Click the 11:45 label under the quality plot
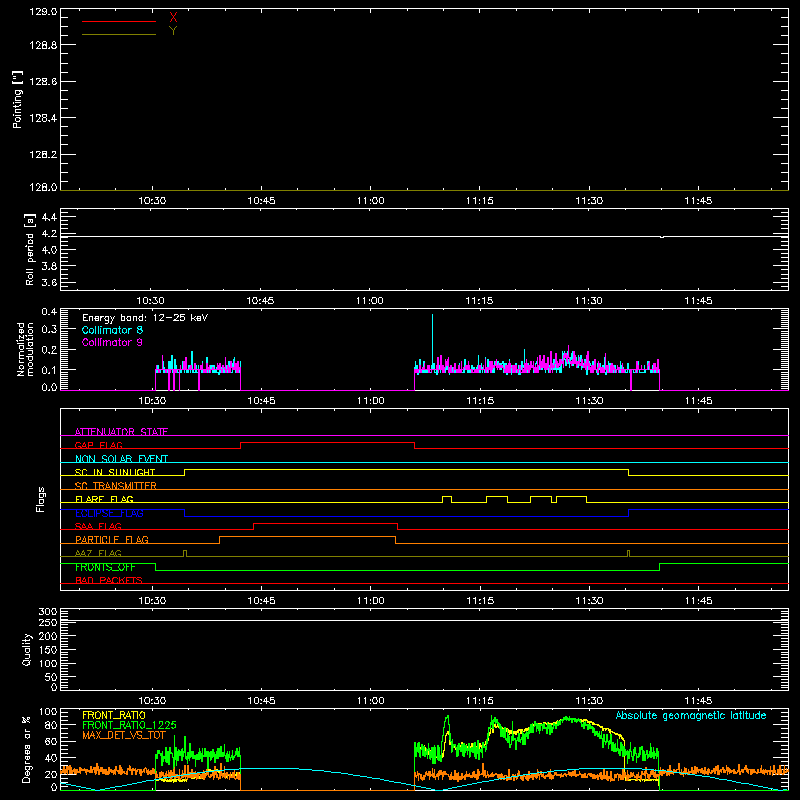The image size is (800, 800). click(698, 701)
